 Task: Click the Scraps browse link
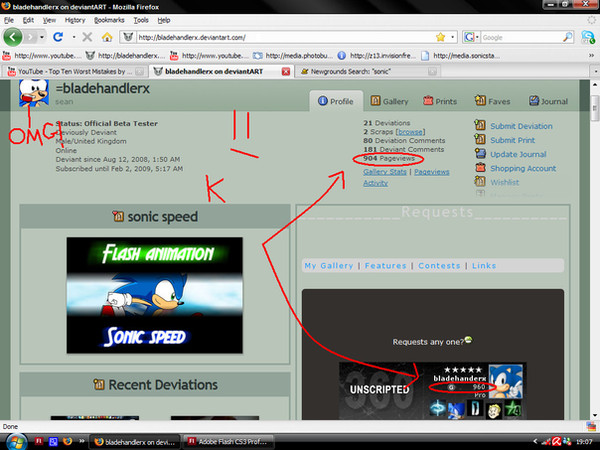pyautogui.click(x=410, y=132)
